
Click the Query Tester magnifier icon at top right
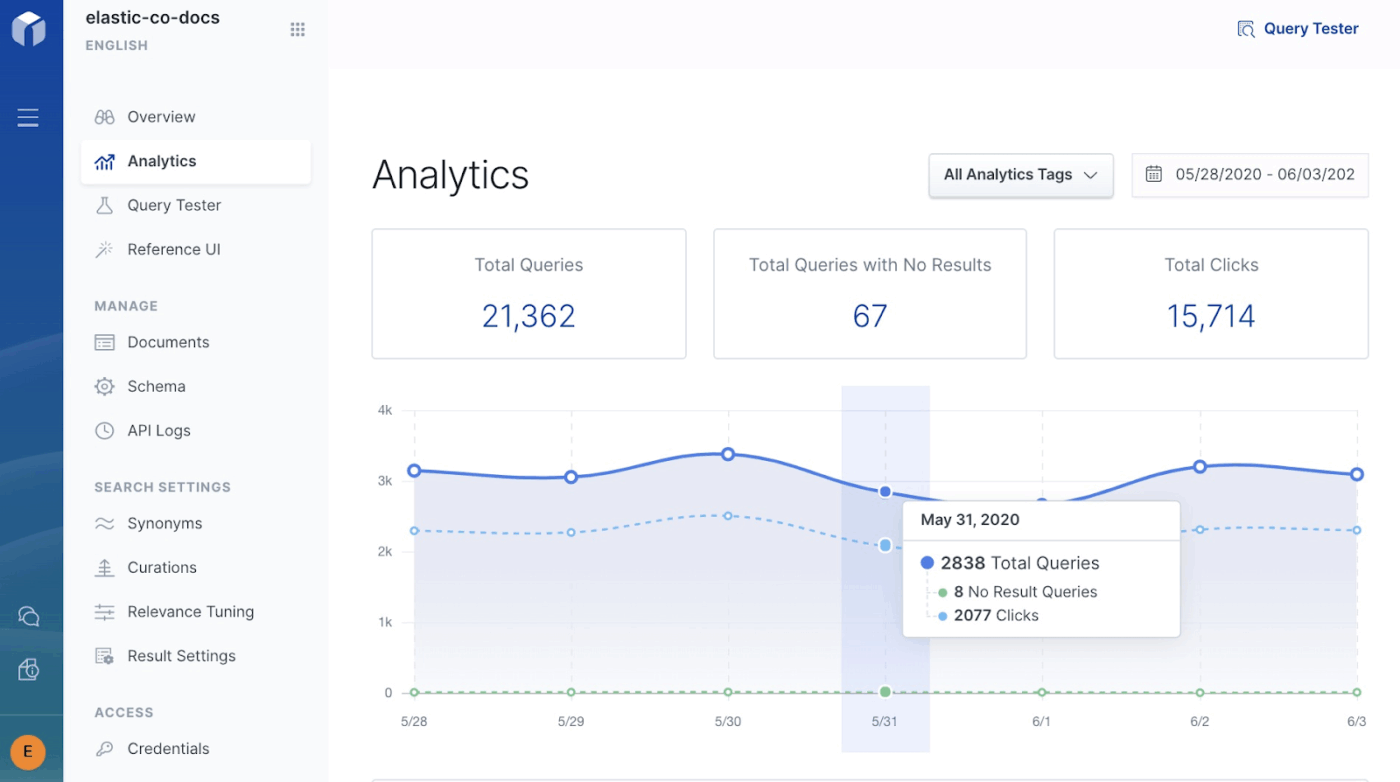[1246, 29]
